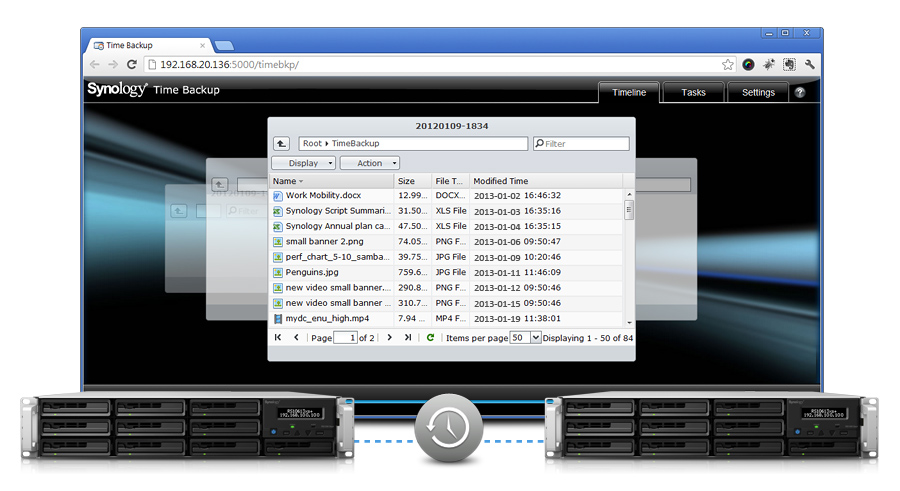Jump to the first page of files
The width and height of the screenshot is (900, 491).
(278, 338)
